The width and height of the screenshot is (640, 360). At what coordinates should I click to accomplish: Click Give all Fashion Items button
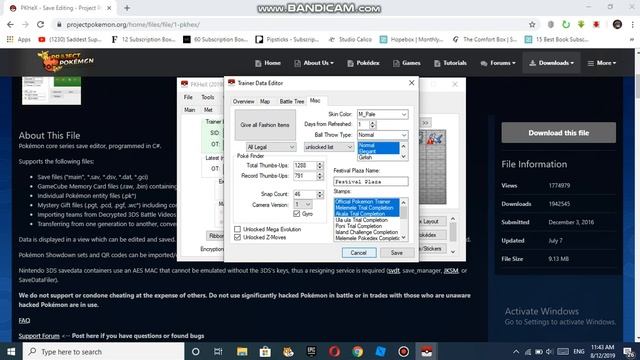(265, 125)
